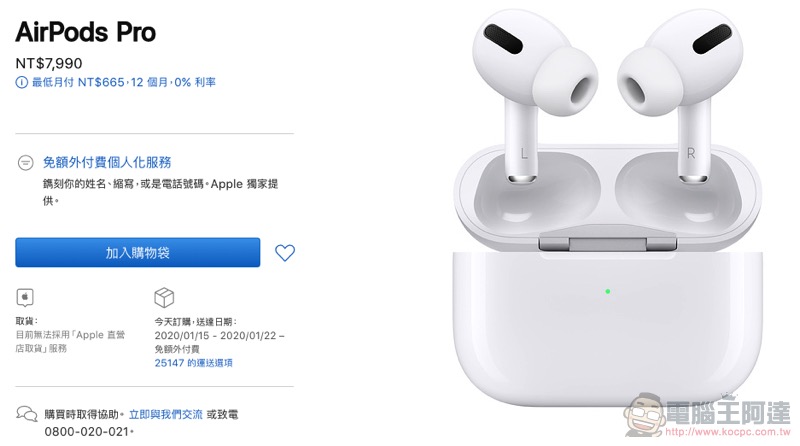The height and width of the screenshot is (446, 800).
Task: Click the Apple Store pickup icon
Action: pyautogui.click(x=25, y=297)
